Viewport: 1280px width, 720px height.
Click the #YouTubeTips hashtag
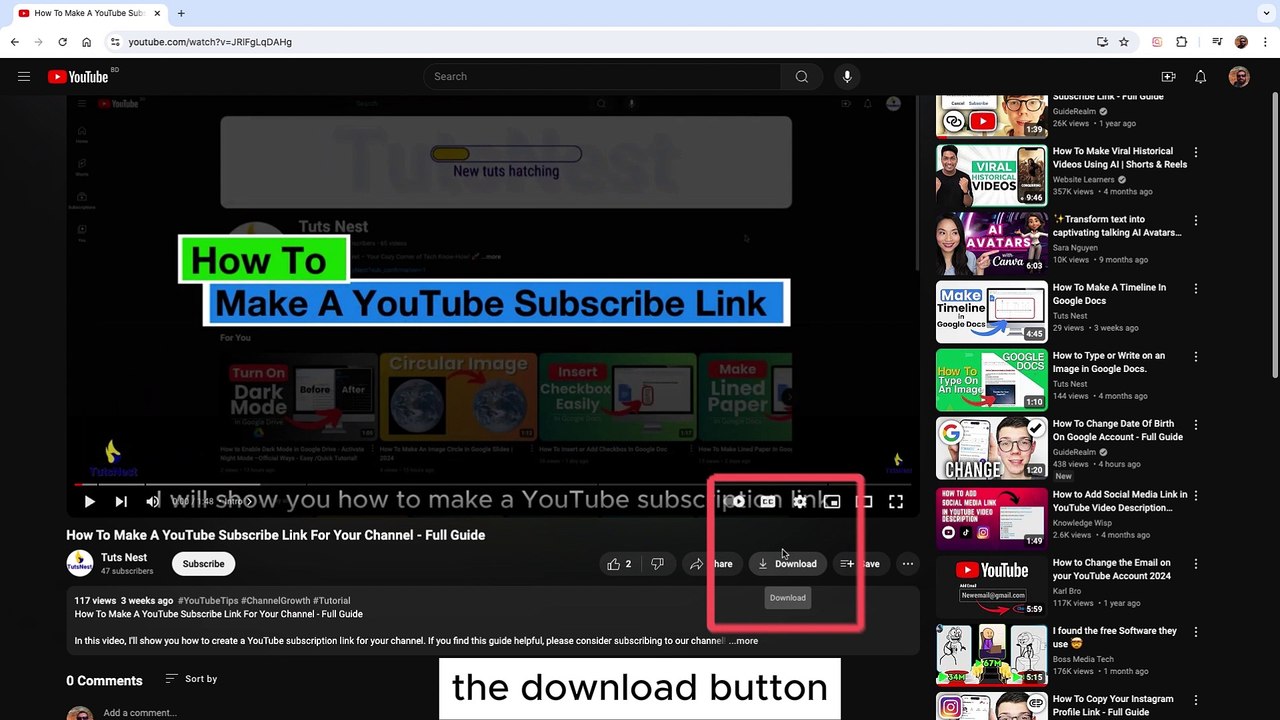[208, 601]
